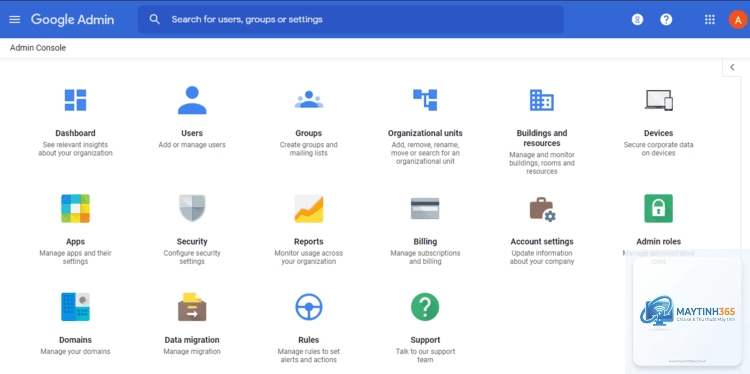Open the Help question mark icon
750x374 pixels.
click(x=666, y=20)
